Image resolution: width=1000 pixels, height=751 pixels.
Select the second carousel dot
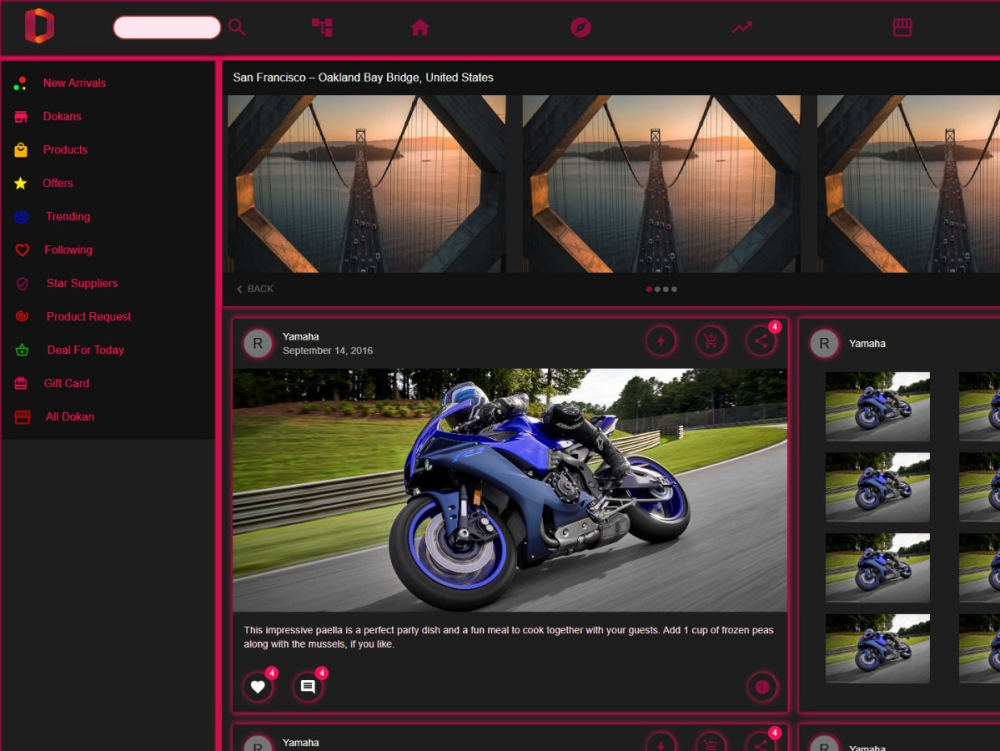coord(658,289)
